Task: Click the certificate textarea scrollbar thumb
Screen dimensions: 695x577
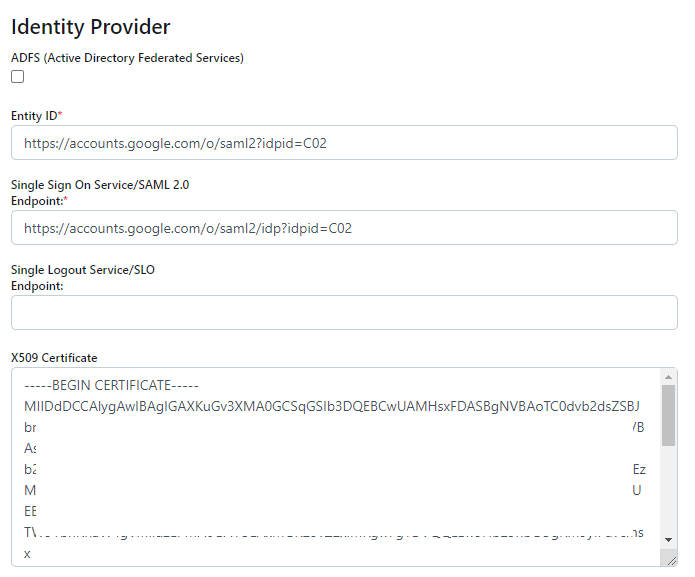Action: (x=668, y=415)
